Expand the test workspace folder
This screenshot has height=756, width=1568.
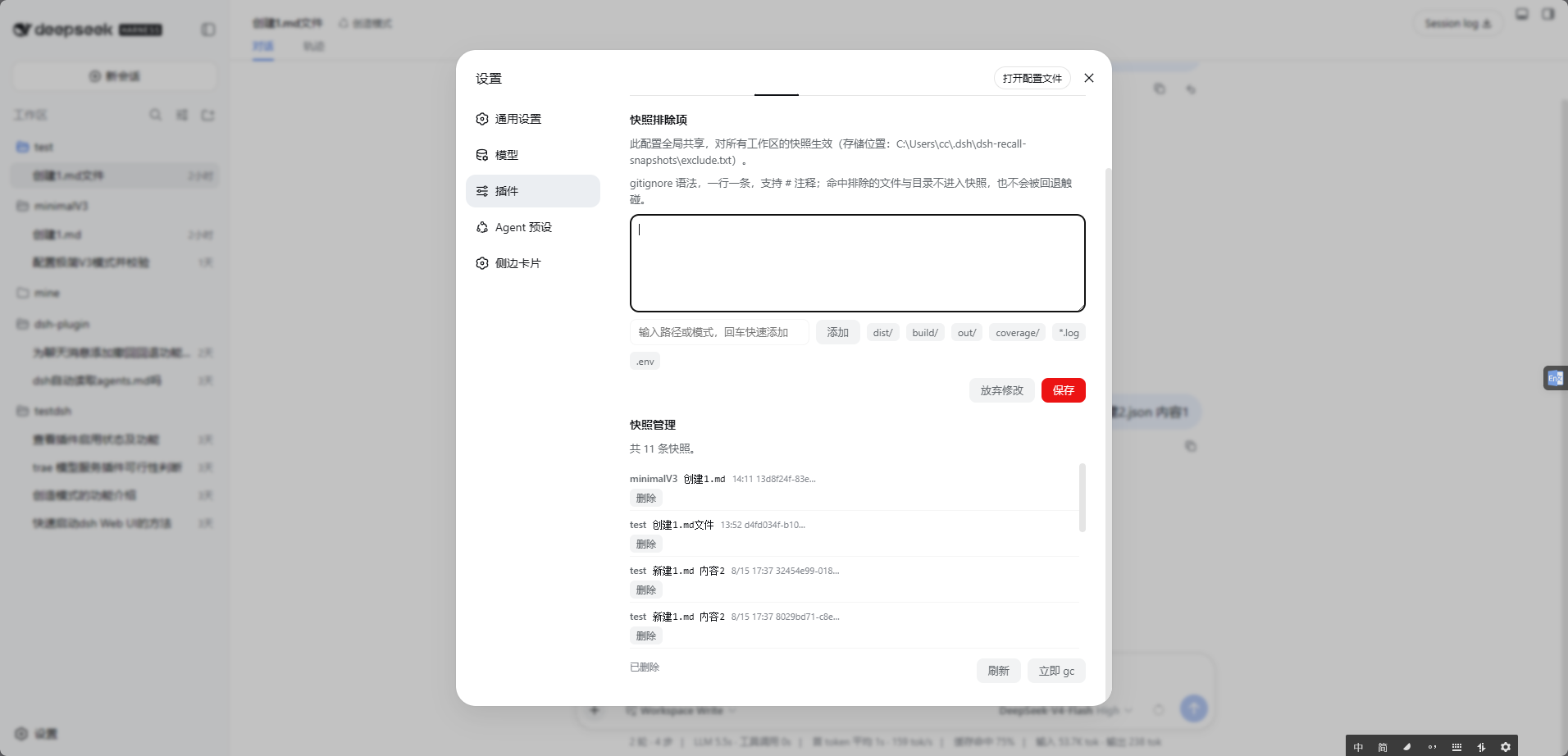pyautogui.click(x=115, y=147)
